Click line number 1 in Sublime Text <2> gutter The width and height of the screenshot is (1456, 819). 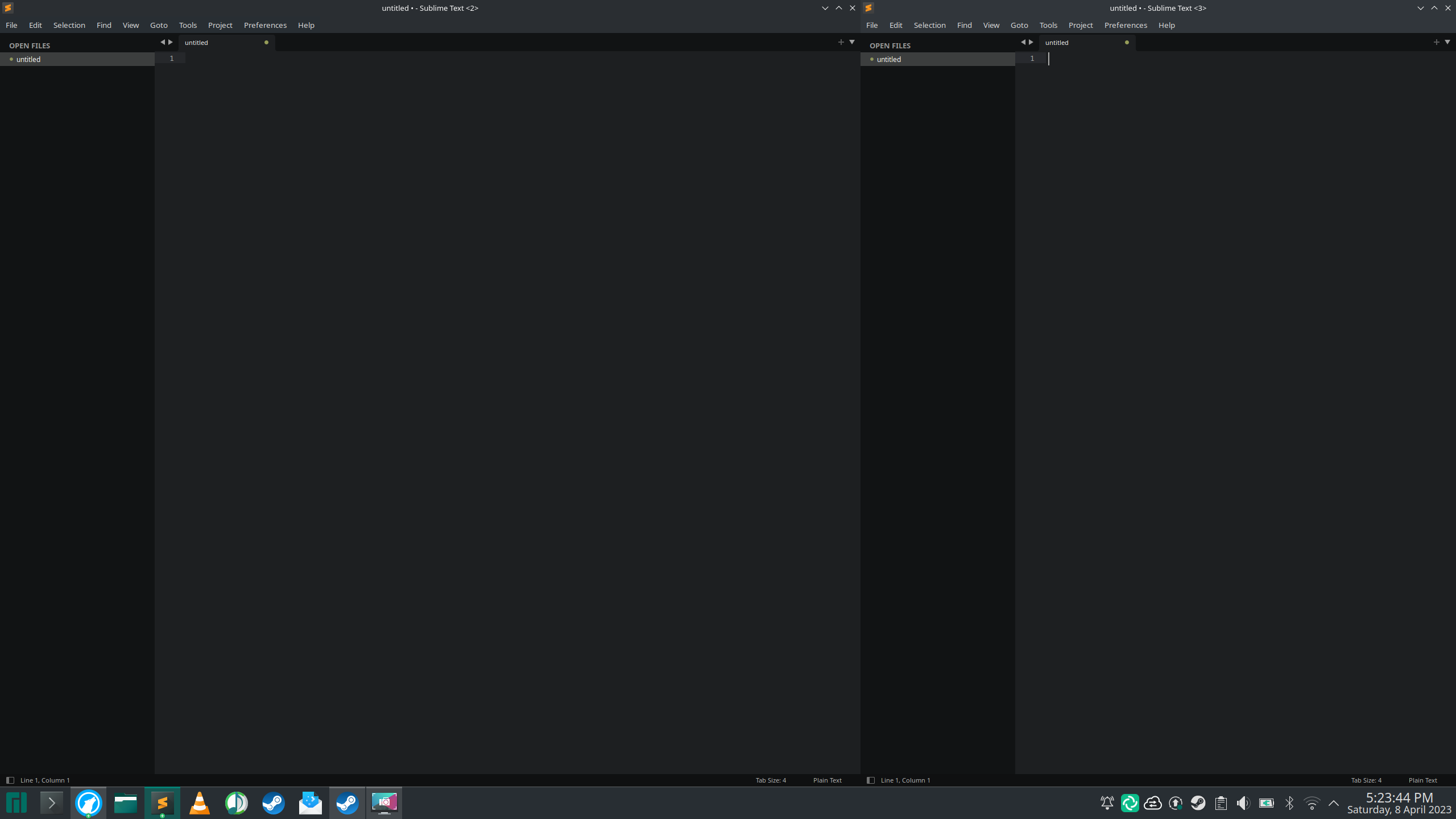pyautogui.click(x=172, y=59)
